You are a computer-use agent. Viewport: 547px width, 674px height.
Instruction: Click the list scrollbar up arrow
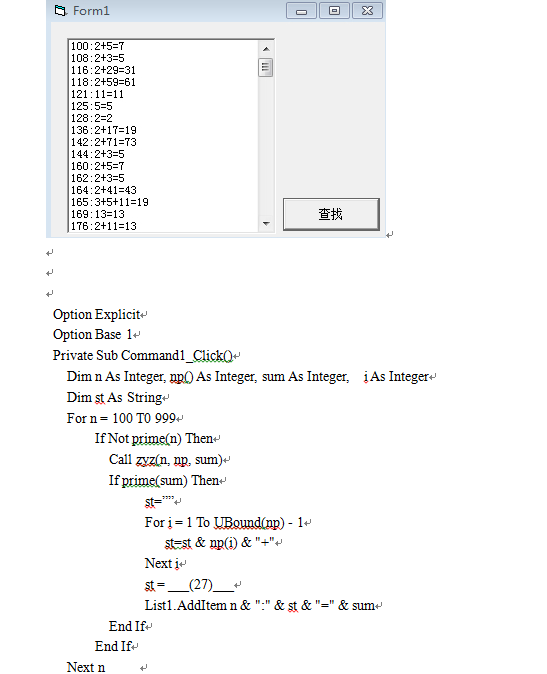tap(266, 49)
